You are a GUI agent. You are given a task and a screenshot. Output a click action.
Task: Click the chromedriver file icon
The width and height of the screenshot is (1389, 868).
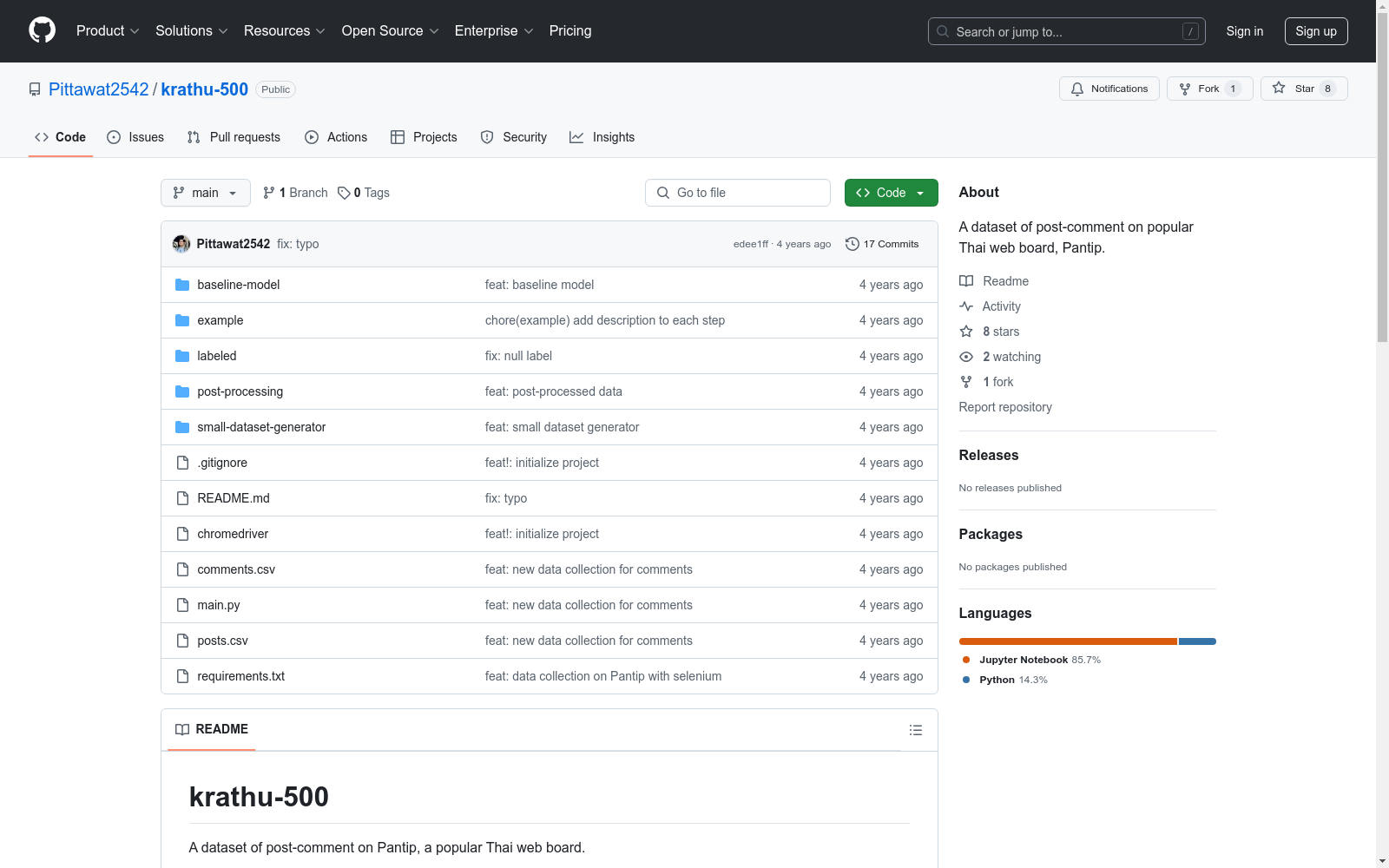(182, 534)
